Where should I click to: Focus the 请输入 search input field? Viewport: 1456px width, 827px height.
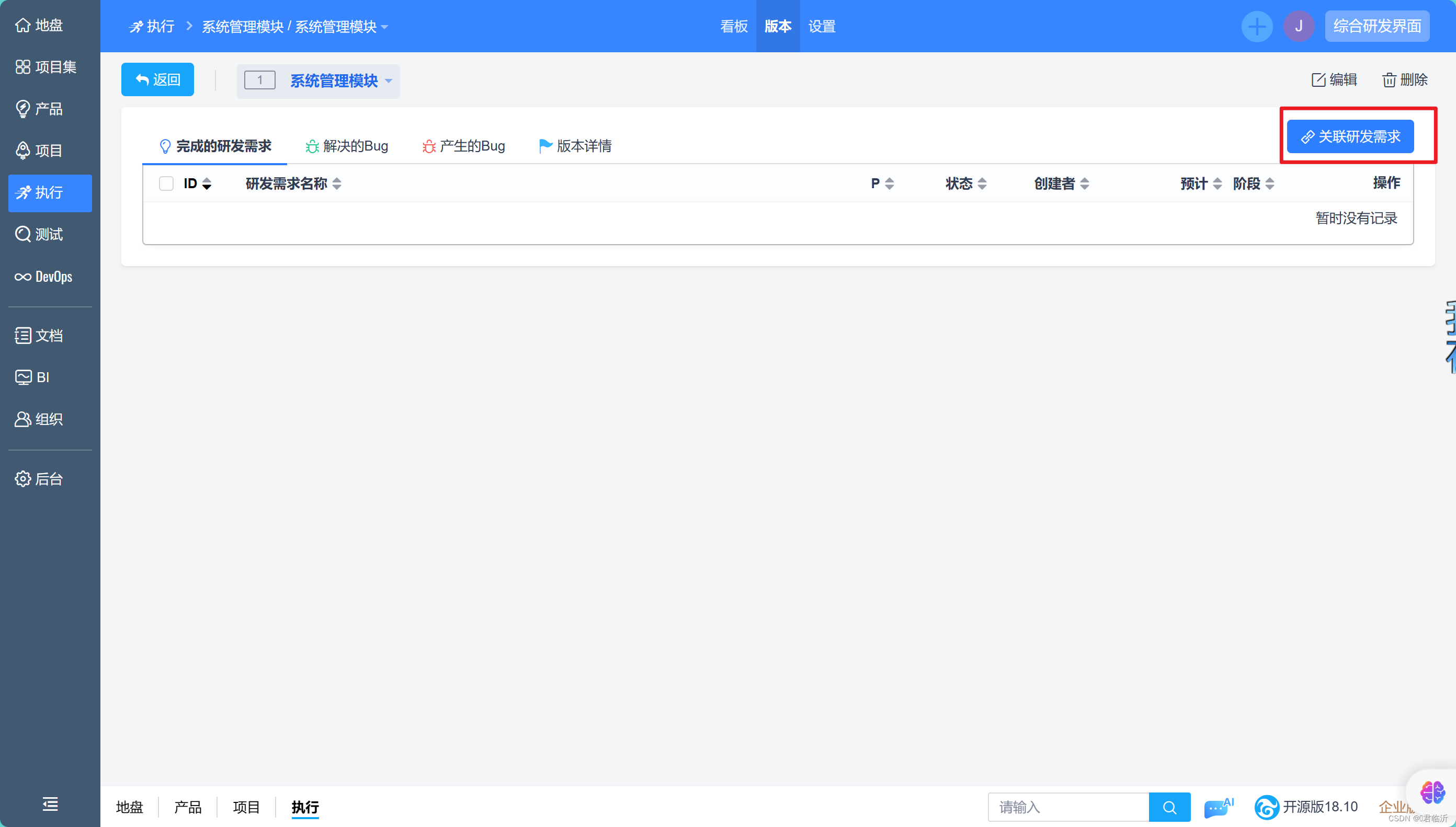(x=1068, y=807)
